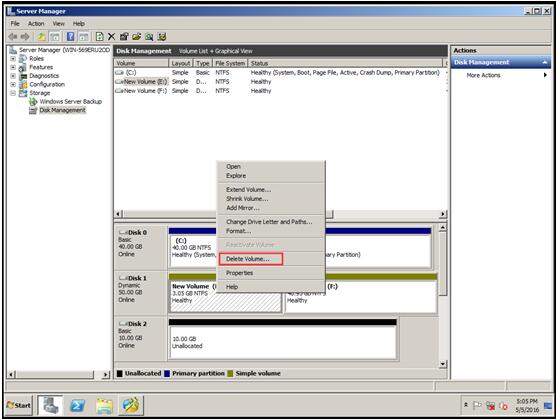
Task: Click the Refresh toolbar icon
Action: click(100, 37)
